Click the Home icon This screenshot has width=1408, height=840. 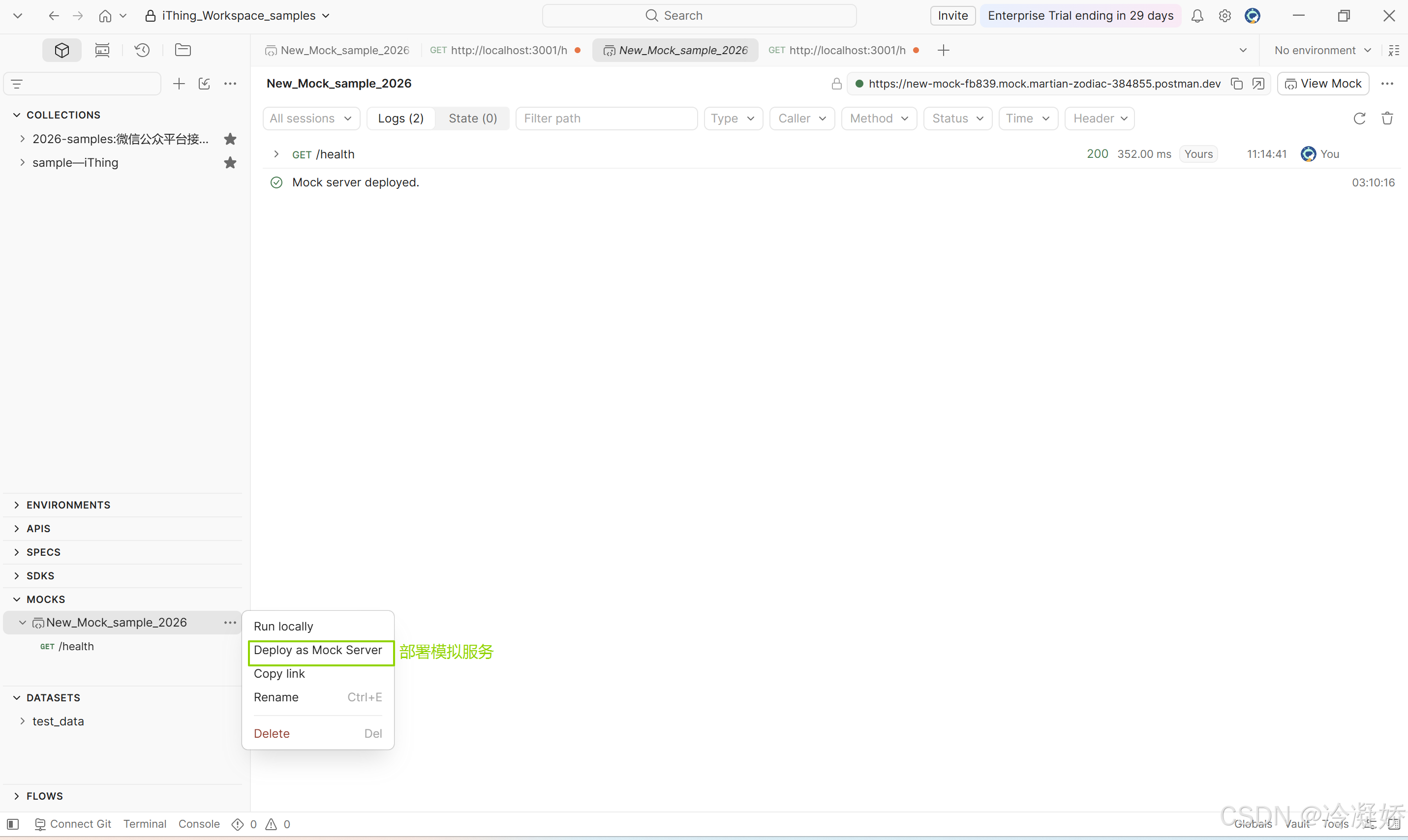(105, 16)
